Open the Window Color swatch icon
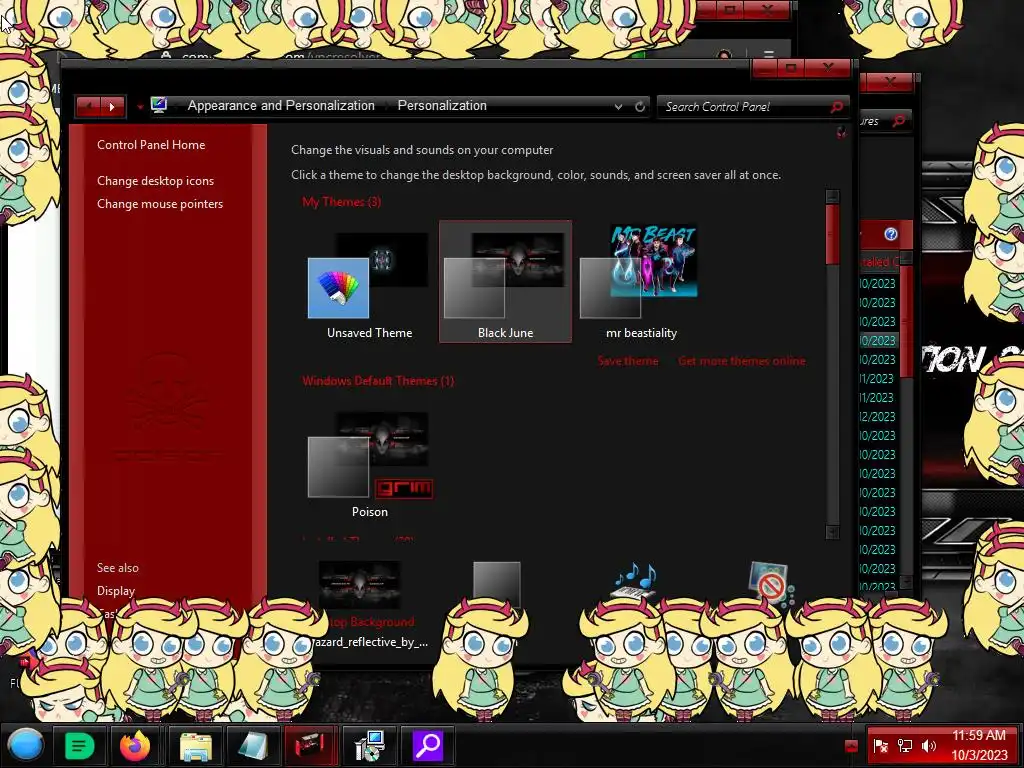The image size is (1024, 768). (496, 584)
